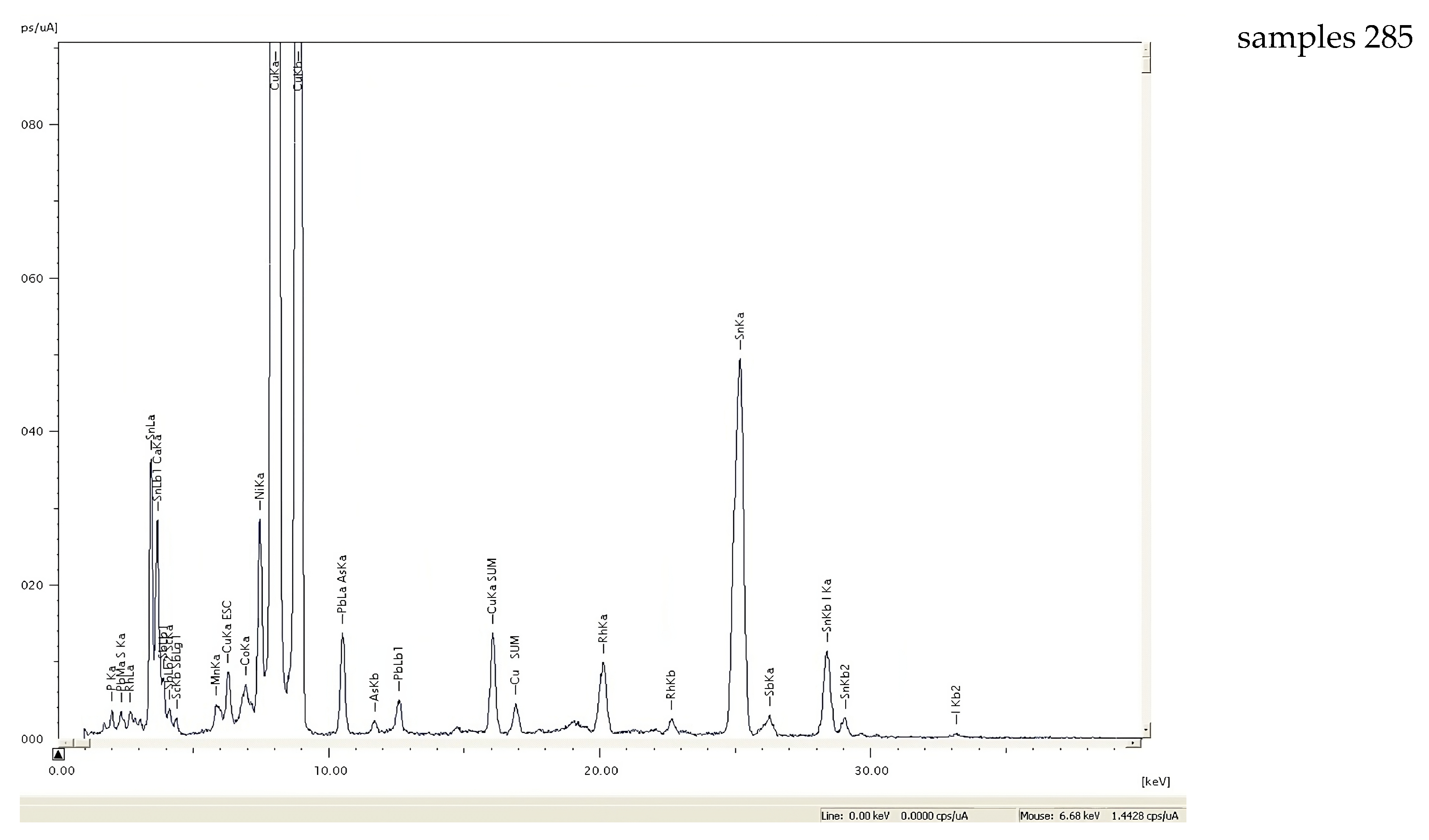Image resolution: width=1429 pixels, height=840 pixels.
Task: Click the NiKa peak label
Action: click(x=260, y=486)
